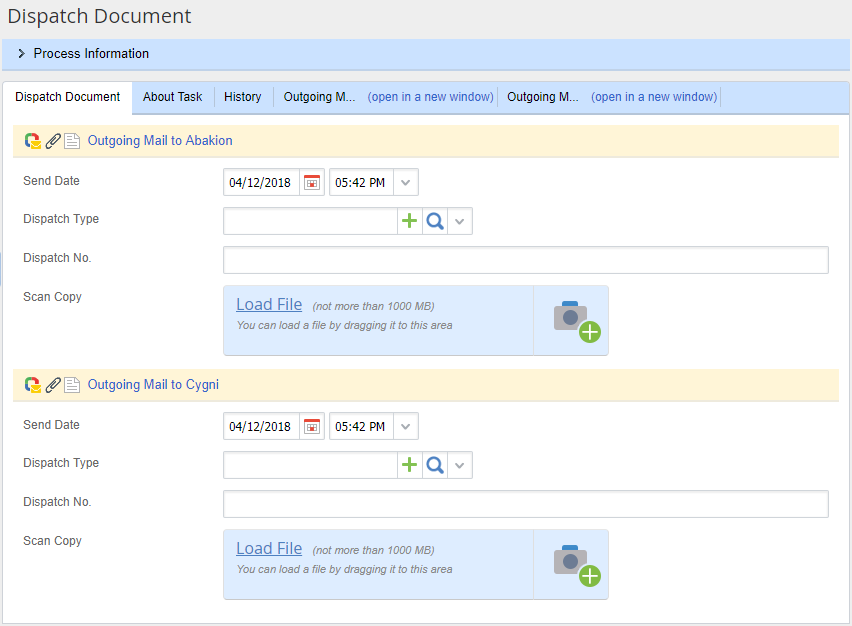Expand the Dispatch Type dropdown for Abakion
This screenshot has height=626, width=852.
point(459,221)
